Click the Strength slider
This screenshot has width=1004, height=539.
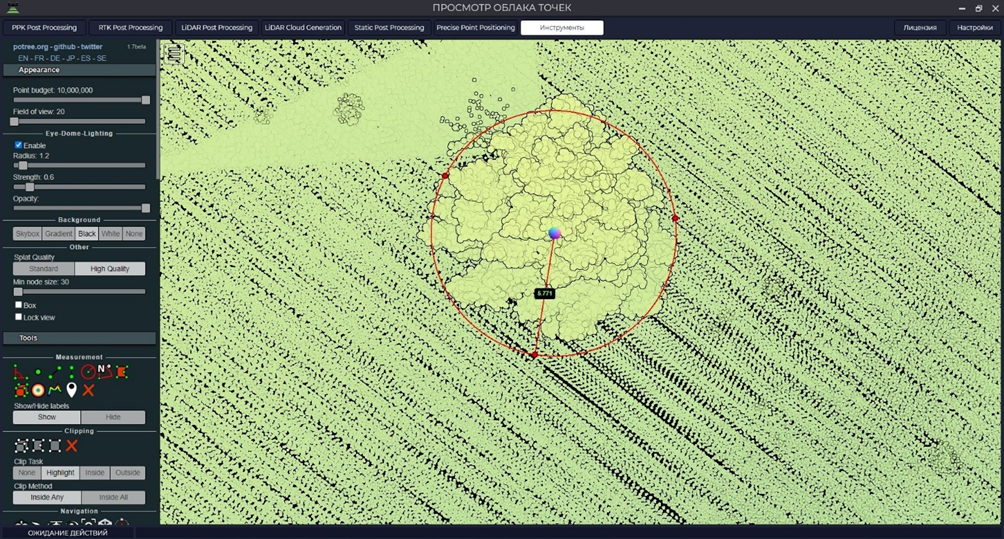79,187
